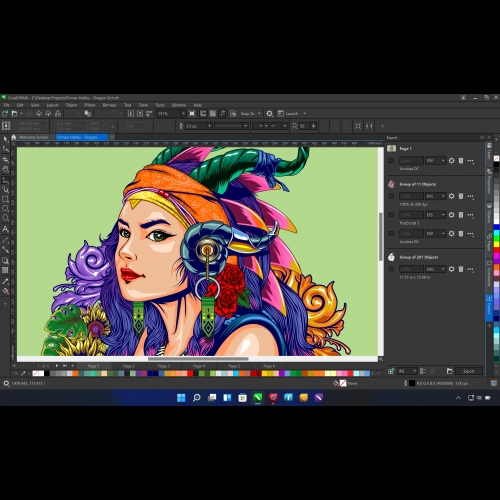Image resolution: width=500 pixels, height=500 pixels.
Task: Open settings gear for Page 1 PDF
Action: click(x=451, y=161)
